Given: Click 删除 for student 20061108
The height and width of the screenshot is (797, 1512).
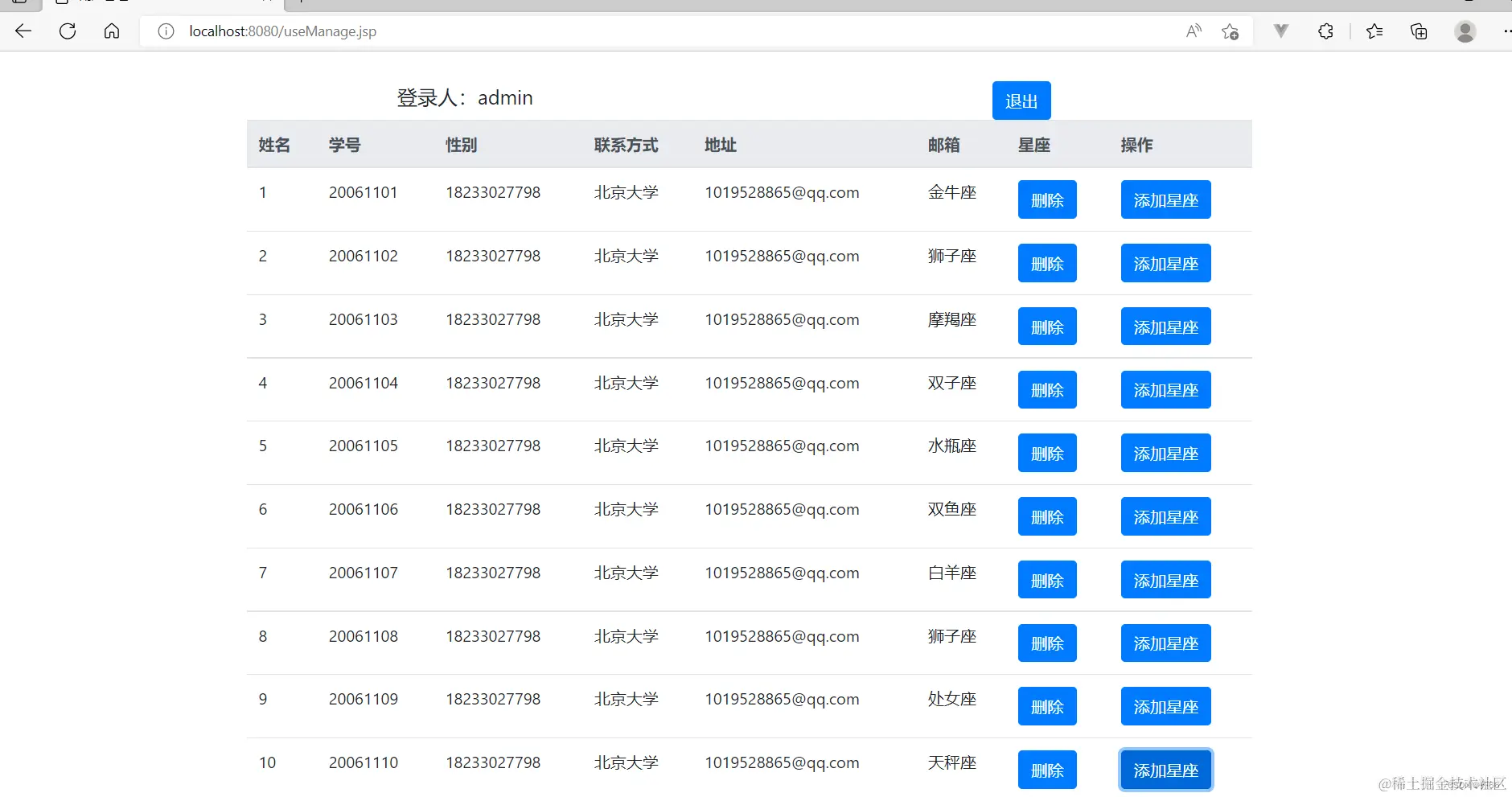Looking at the screenshot, I should [1047, 643].
